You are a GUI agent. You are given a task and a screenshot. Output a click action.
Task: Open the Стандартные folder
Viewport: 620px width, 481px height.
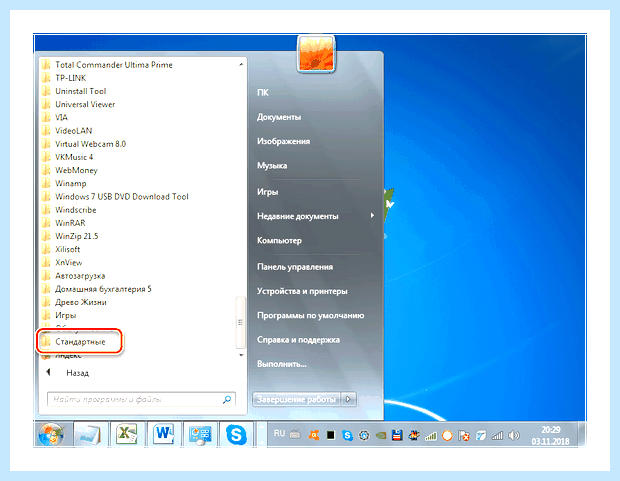click(80, 342)
